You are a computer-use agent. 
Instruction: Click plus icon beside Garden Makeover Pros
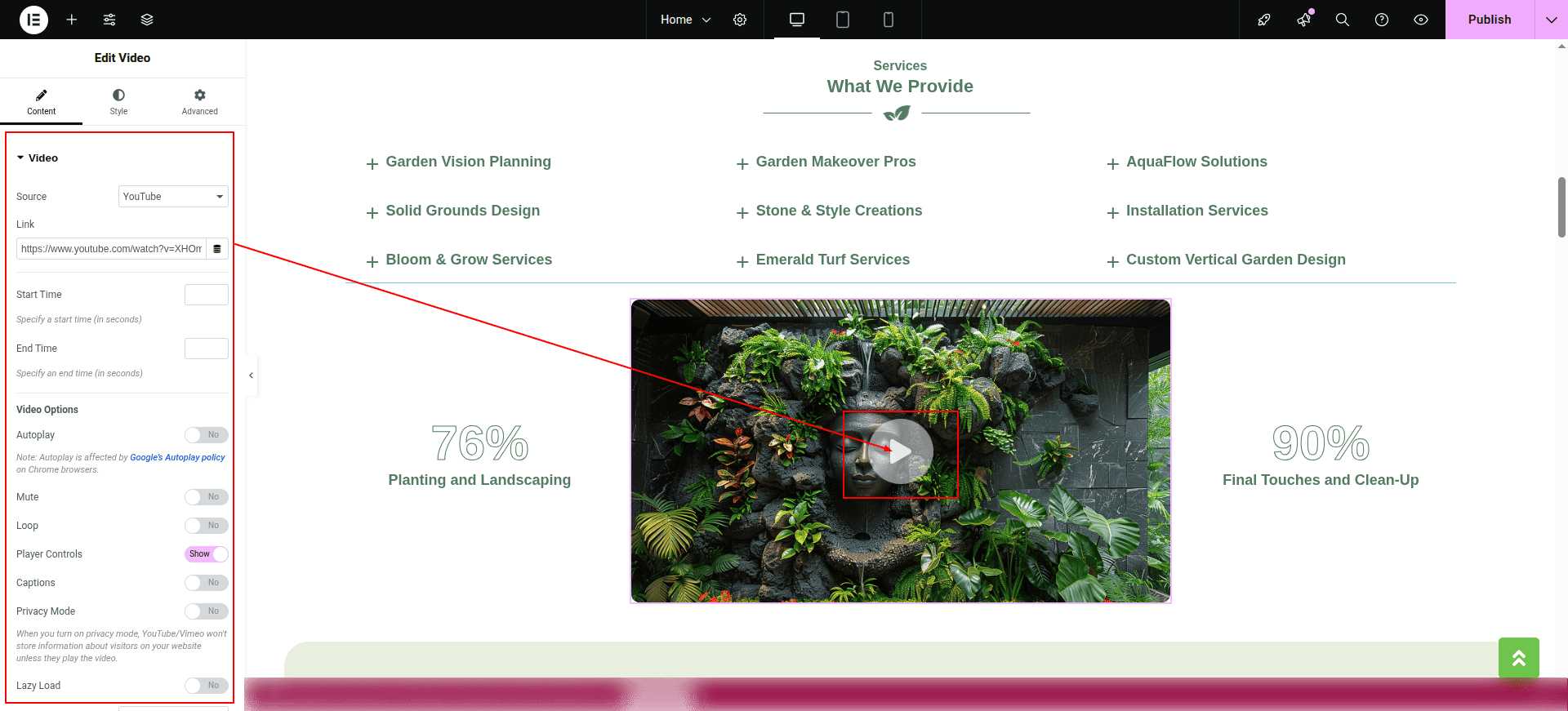click(x=742, y=164)
